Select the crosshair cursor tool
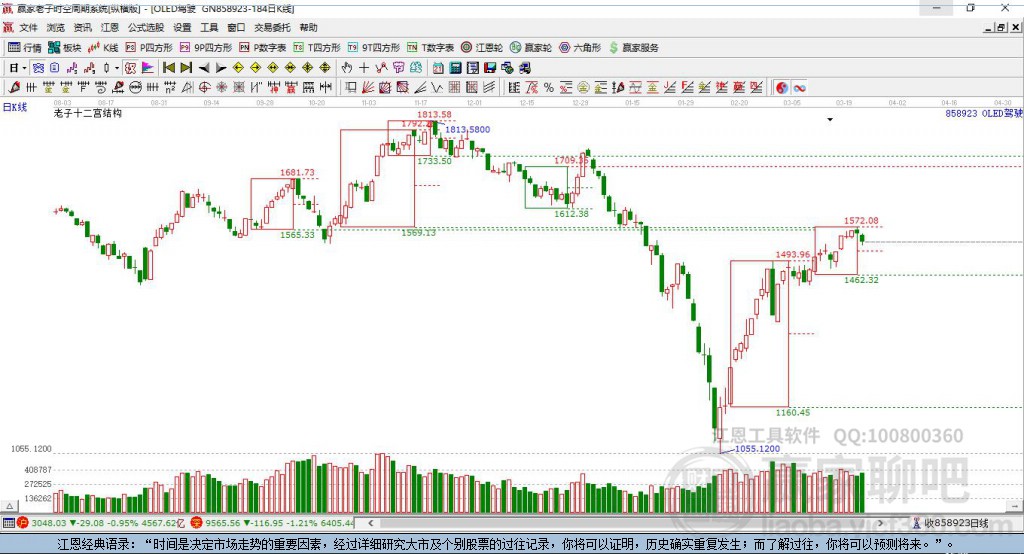Viewport: 1024px width, 554px height. click(364, 67)
